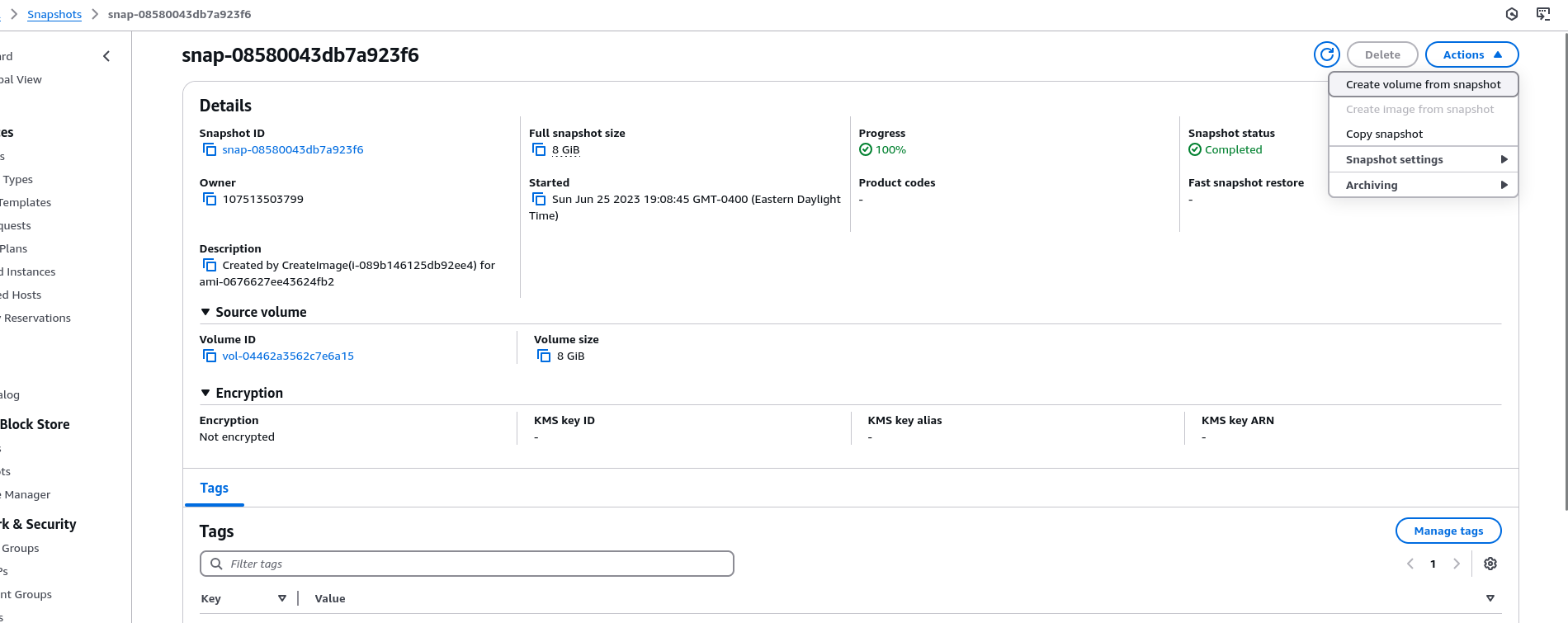Focus the Filter tags search field
The width and height of the screenshot is (1568, 623).
coord(466,564)
